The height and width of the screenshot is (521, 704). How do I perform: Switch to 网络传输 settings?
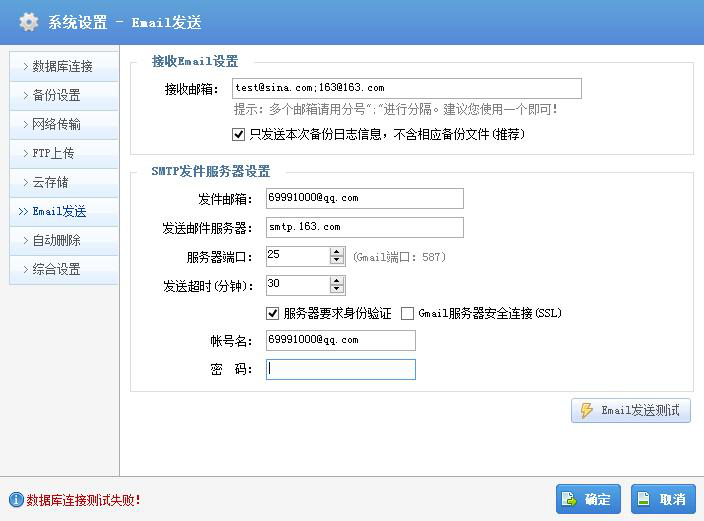click(x=64, y=124)
